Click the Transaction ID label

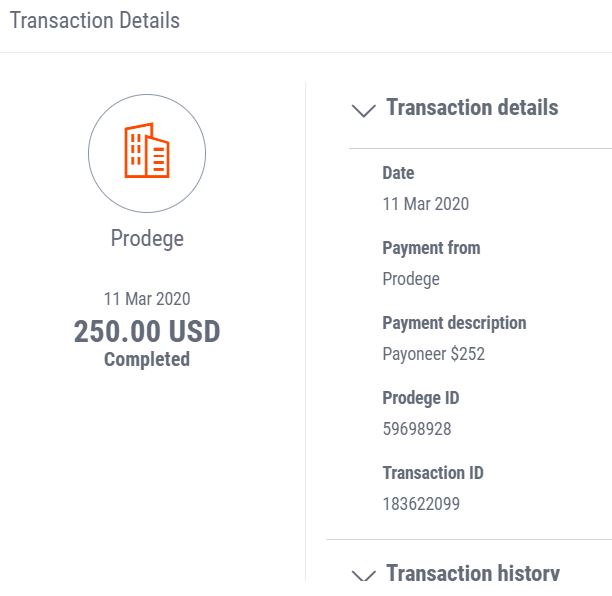tap(433, 473)
